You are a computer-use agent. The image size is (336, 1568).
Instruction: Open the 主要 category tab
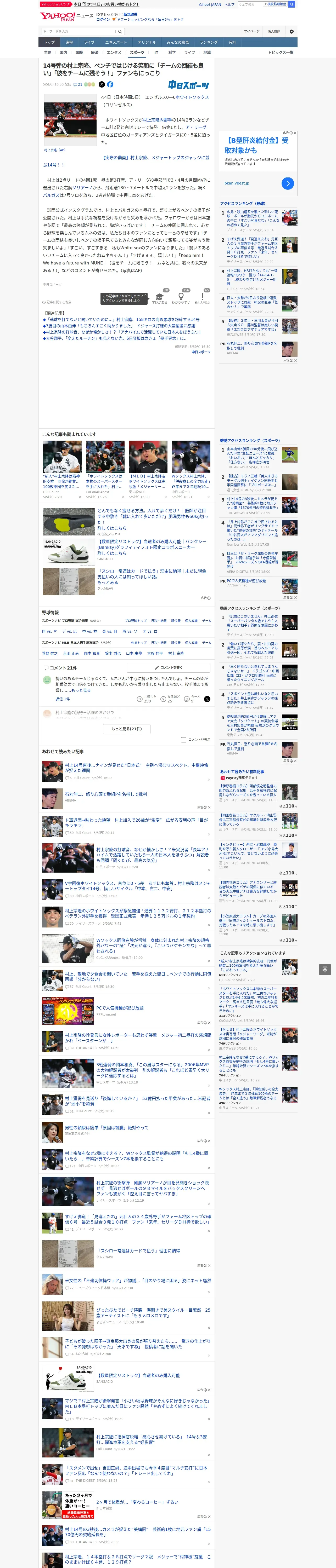[x=48, y=52]
